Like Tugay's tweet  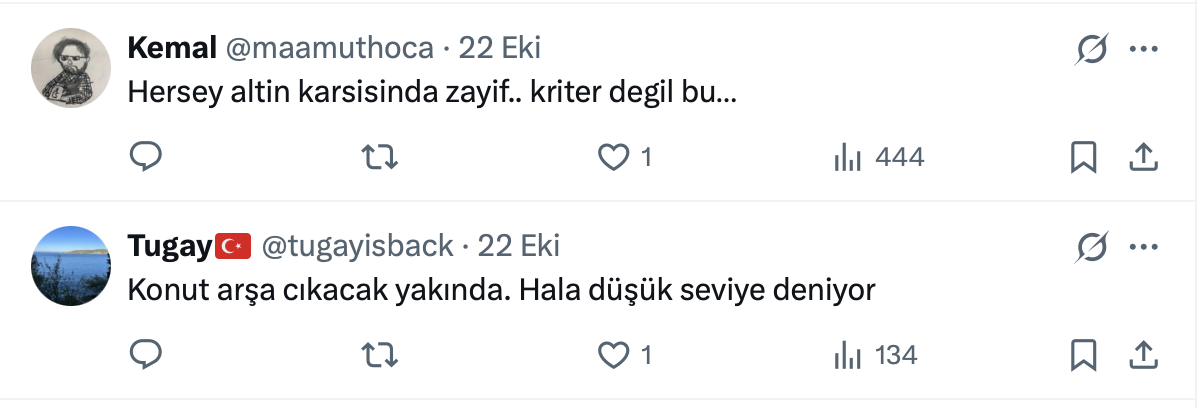pos(613,354)
